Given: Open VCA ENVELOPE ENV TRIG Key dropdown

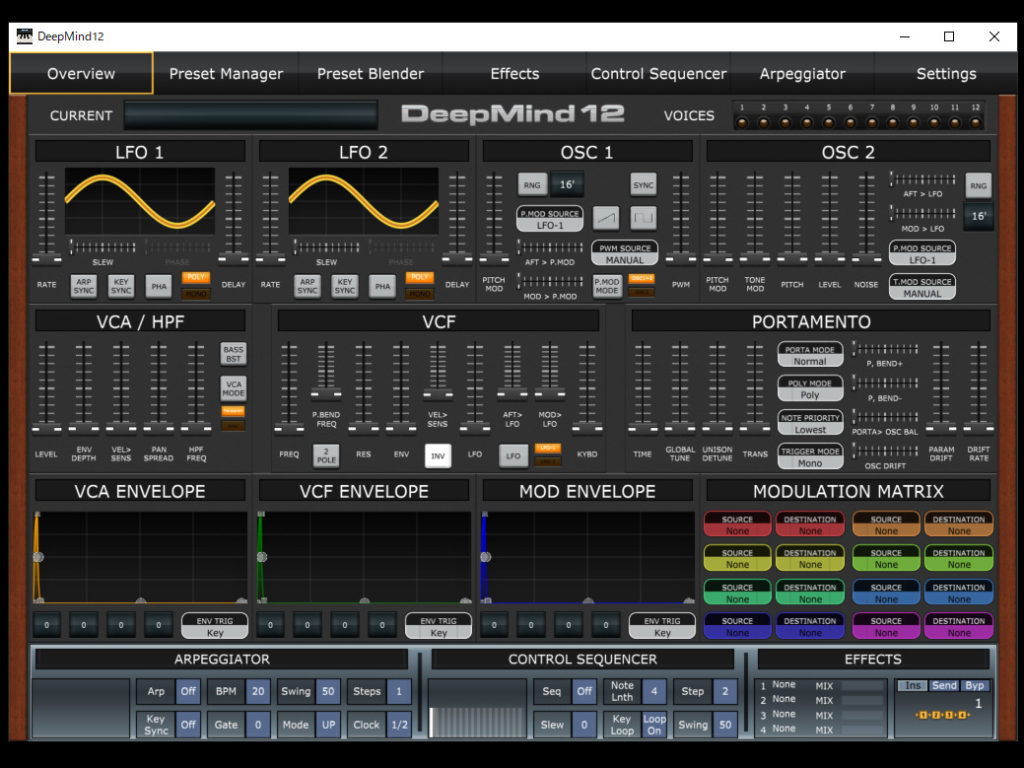Looking at the screenshot, I should tap(215, 626).
